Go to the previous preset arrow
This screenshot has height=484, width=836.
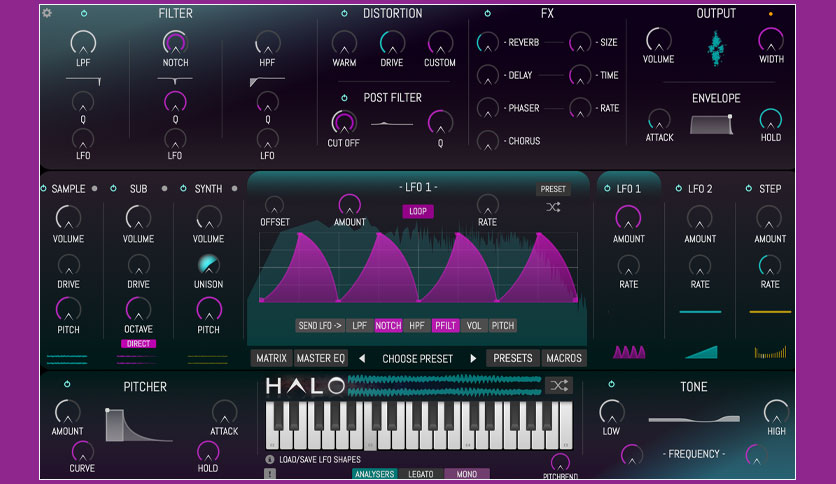pos(362,359)
